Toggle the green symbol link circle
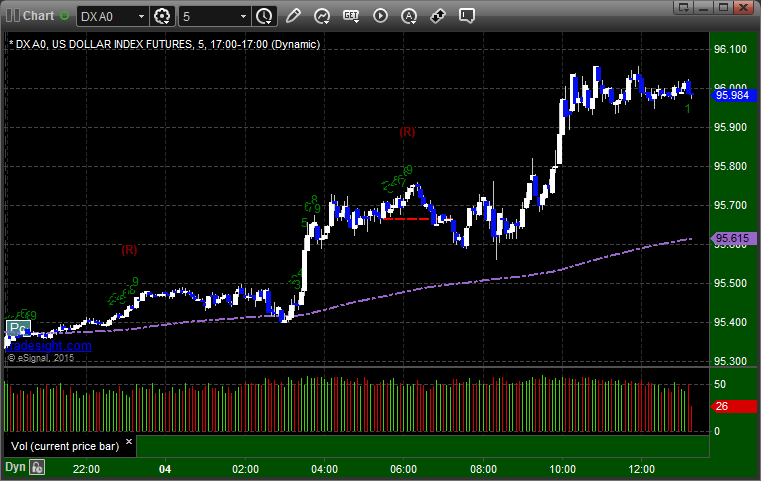This screenshot has height=481, width=761. click(64, 16)
